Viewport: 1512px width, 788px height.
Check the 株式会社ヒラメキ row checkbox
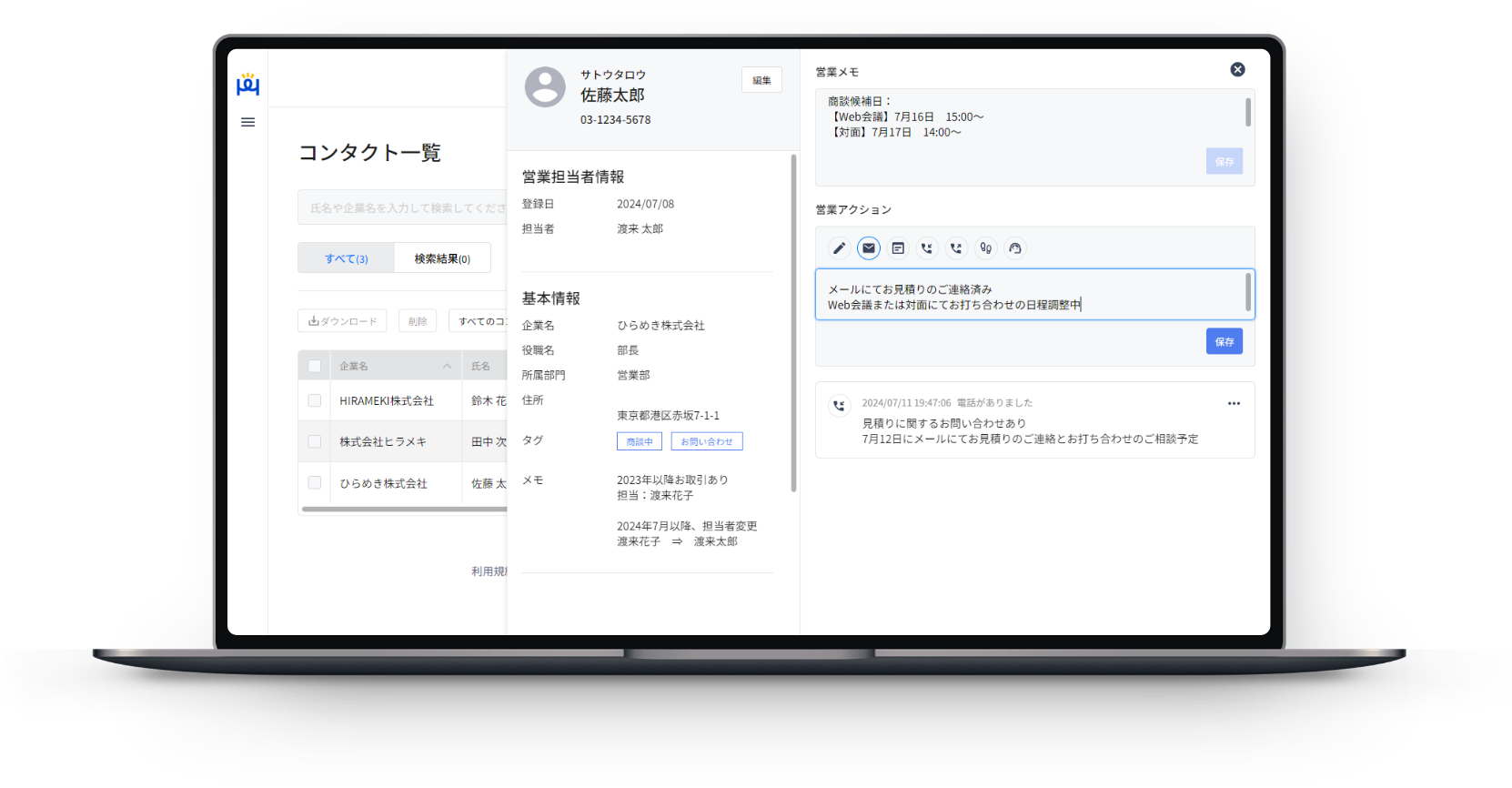[315, 441]
